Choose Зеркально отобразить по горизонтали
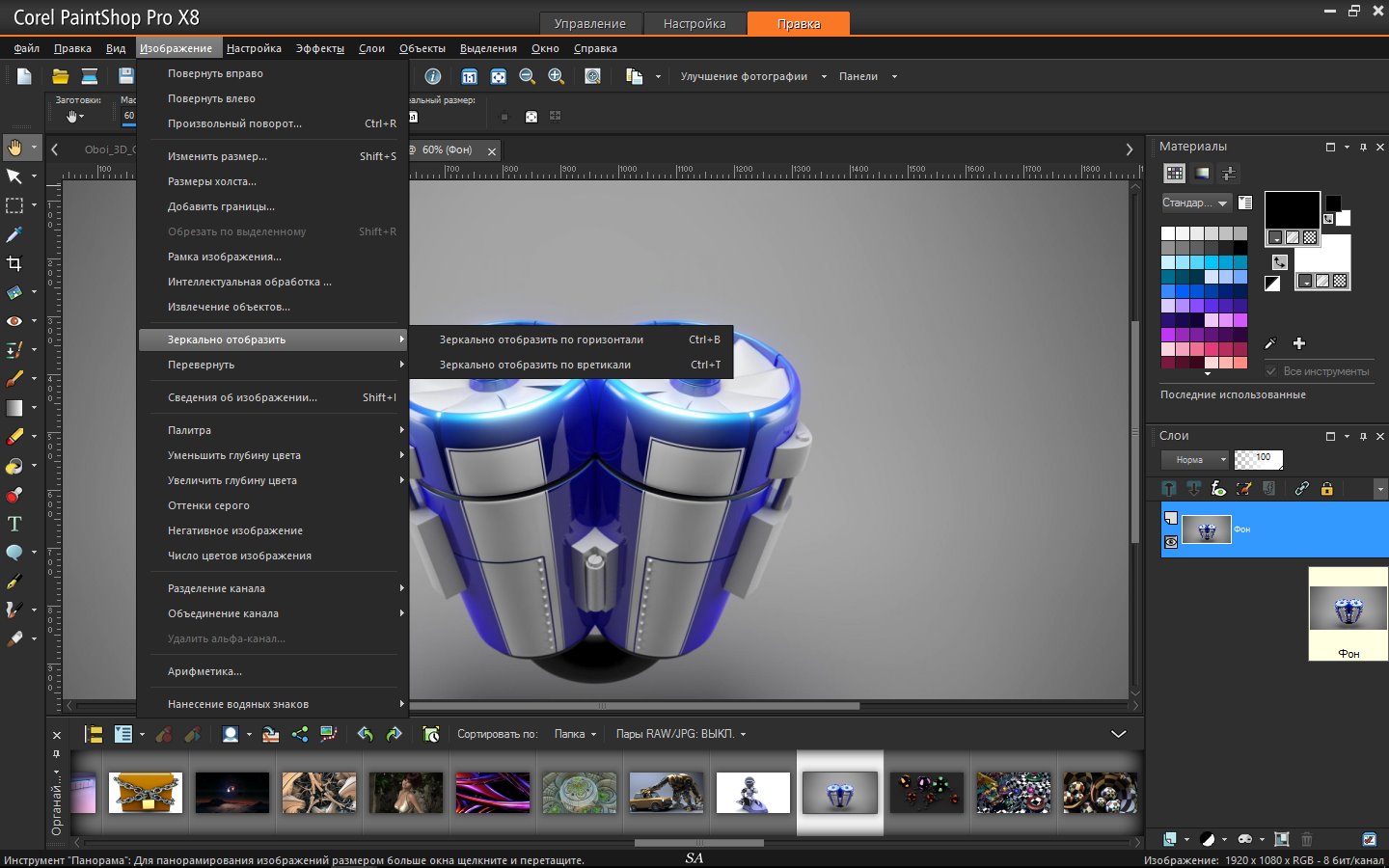The image size is (1389, 868). coord(572,339)
